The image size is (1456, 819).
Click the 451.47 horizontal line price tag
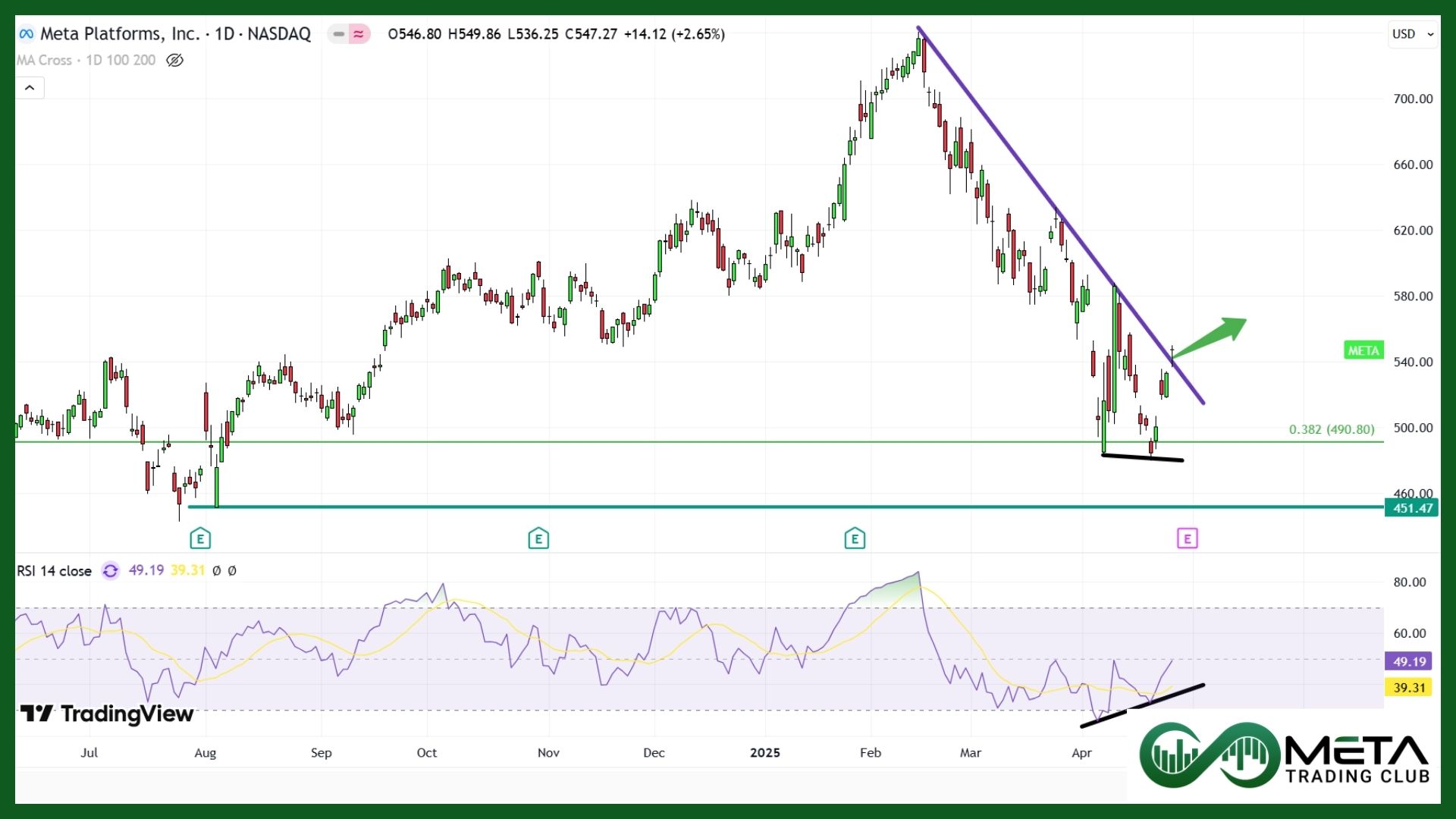tap(1412, 508)
